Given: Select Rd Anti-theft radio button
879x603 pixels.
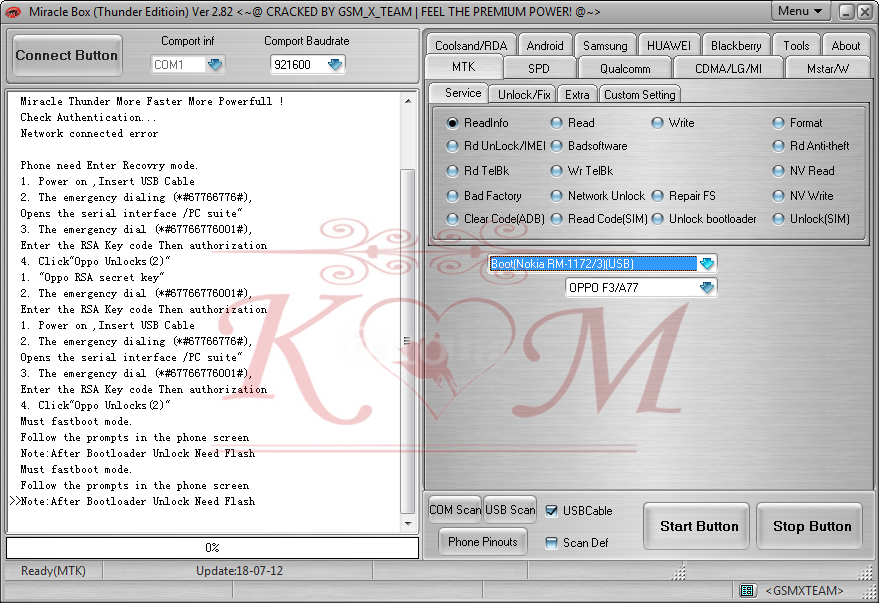Looking at the screenshot, I should [x=778, y=146].
